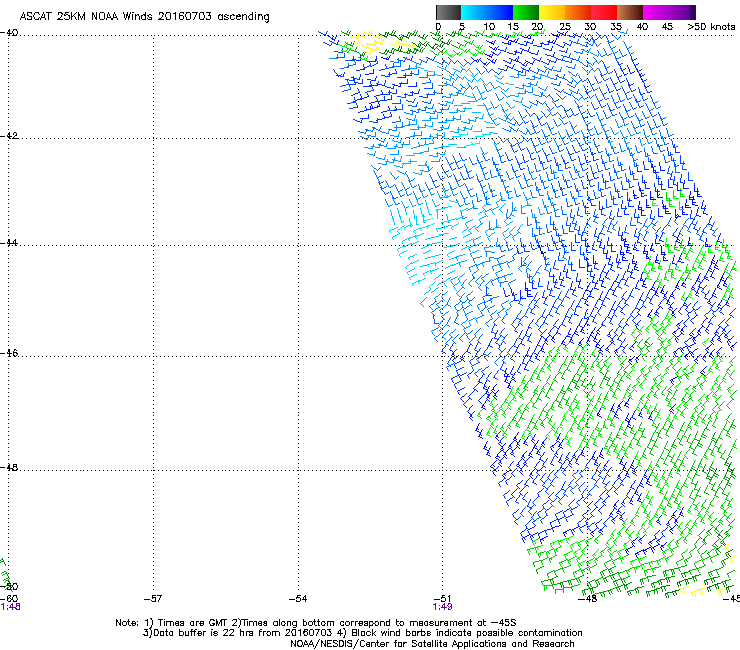Image resolution: width=740 pixels, height=650 pixels.
Task: Click the '>50 knots' legend label
Action: tap(711, 27)
